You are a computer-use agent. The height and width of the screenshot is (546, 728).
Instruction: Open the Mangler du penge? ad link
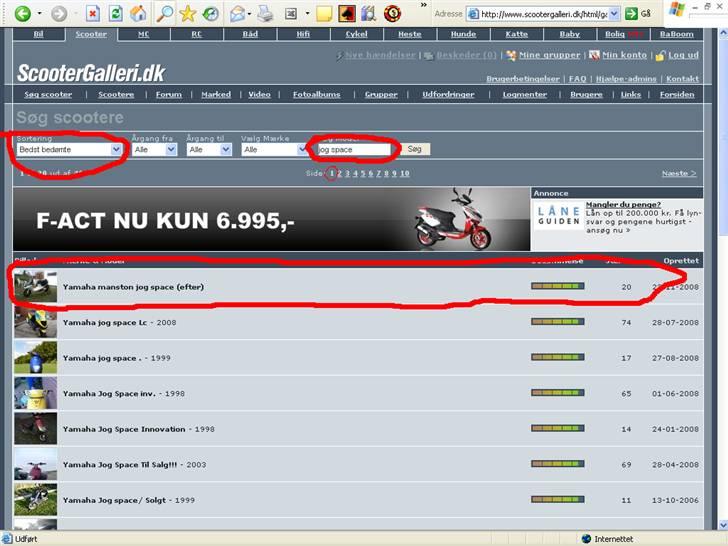[x=623, y=204]
